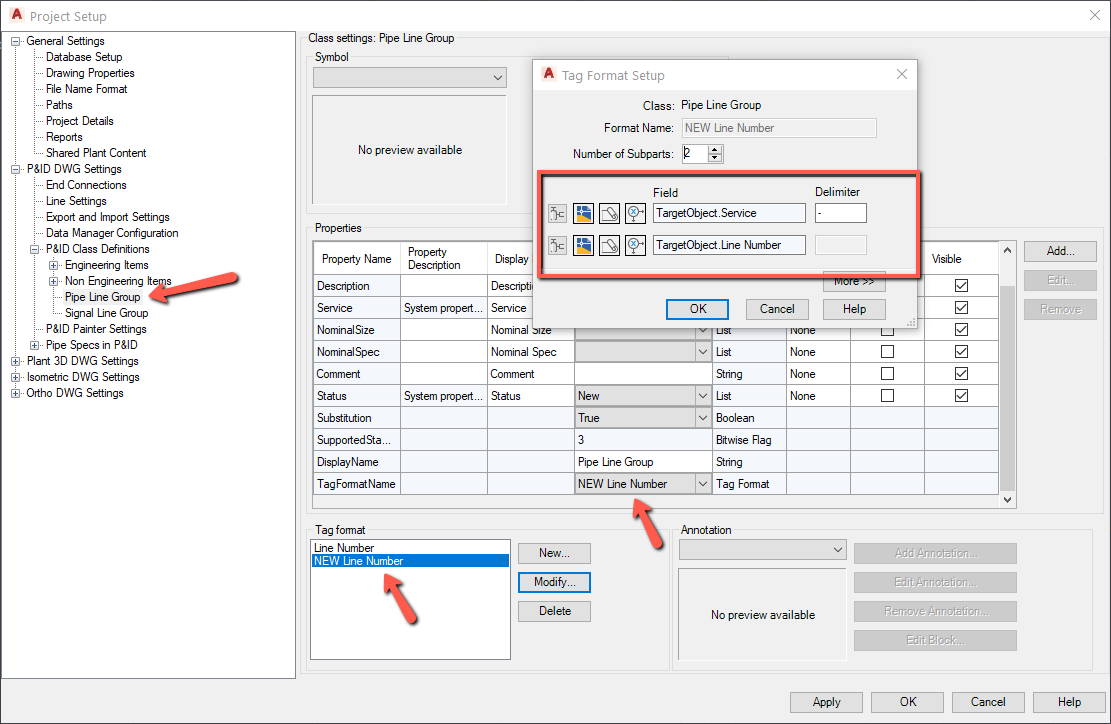The image size is (1111, 724).
Task: Check the unchecked box in Comment row
Action: click(887, 373)
